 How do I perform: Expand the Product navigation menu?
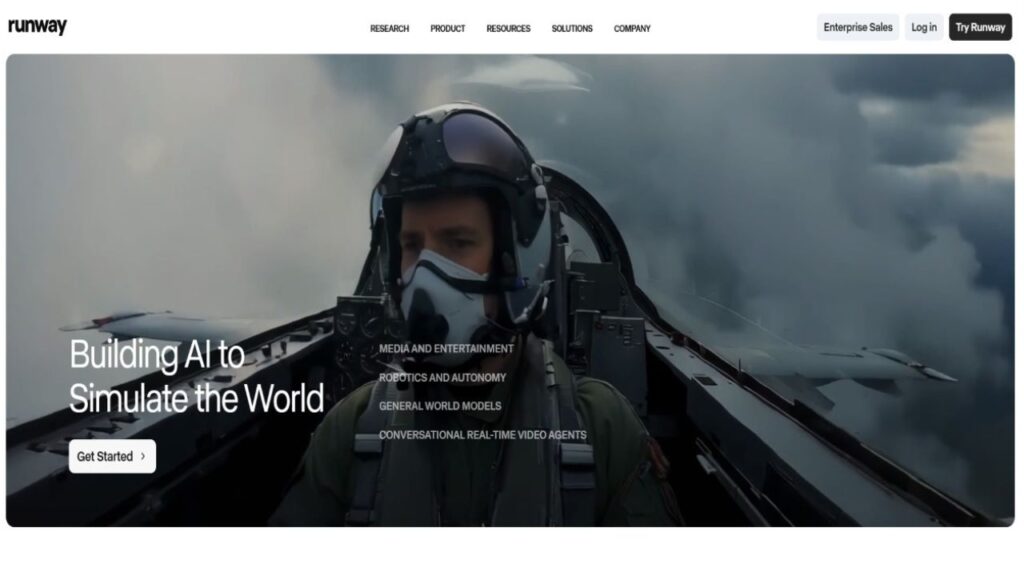pos(447,29)
